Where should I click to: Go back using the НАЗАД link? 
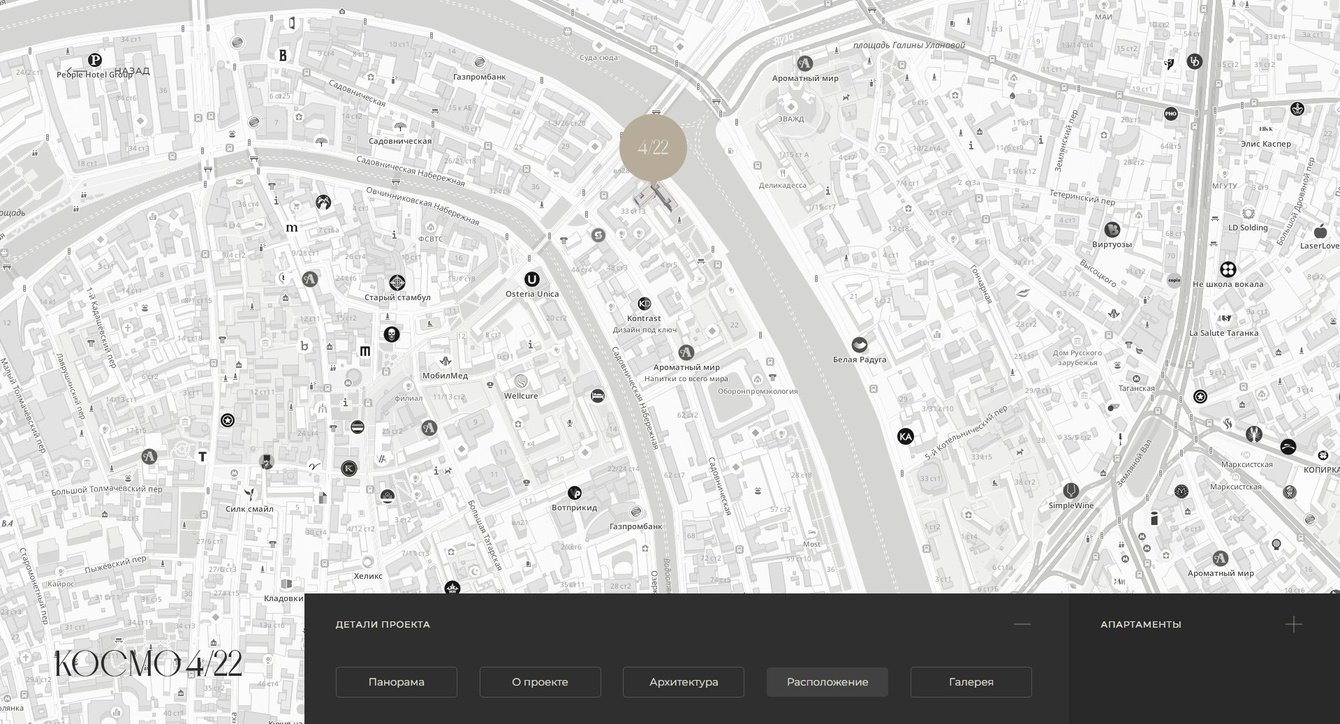point(107,71)
